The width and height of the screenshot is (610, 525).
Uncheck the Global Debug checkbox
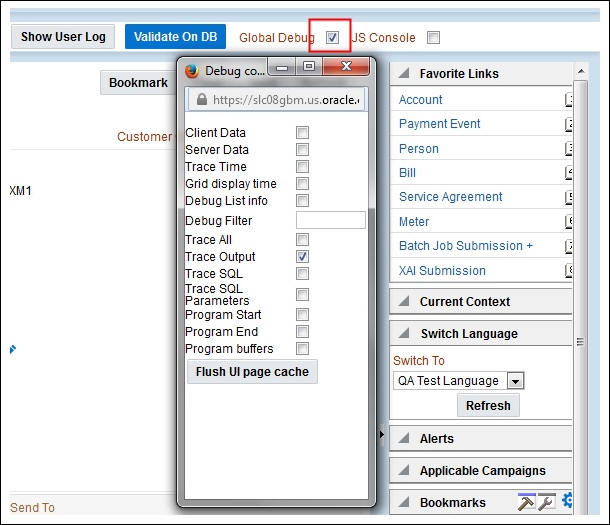(x=332, y=37)
